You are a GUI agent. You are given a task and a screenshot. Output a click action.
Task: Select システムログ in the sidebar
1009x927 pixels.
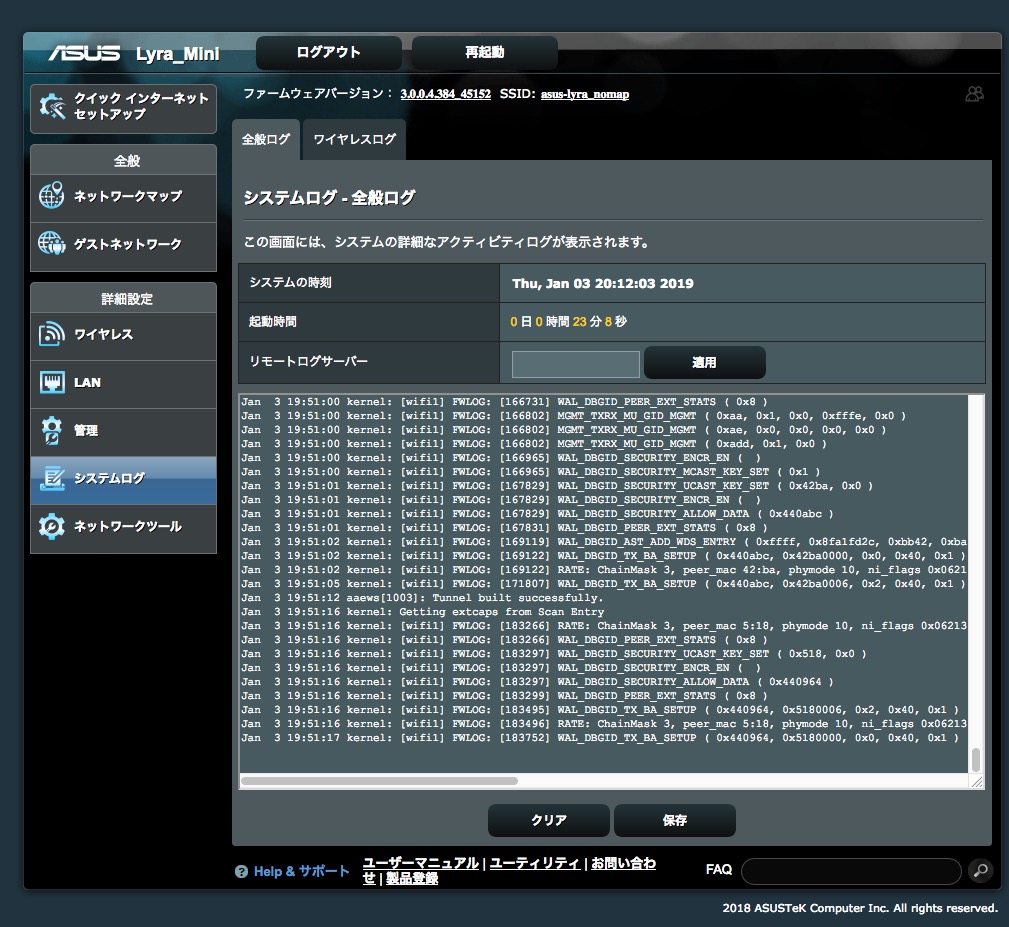124,479
